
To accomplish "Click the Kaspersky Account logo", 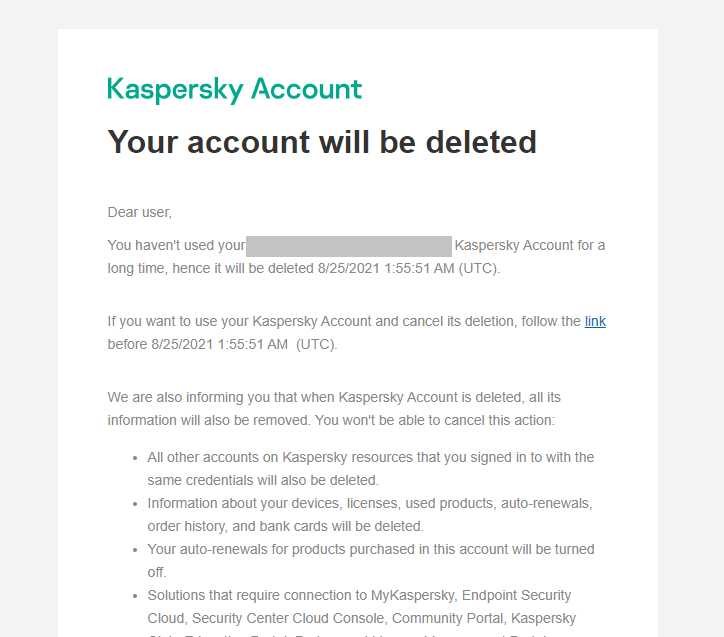I will 234,89.
